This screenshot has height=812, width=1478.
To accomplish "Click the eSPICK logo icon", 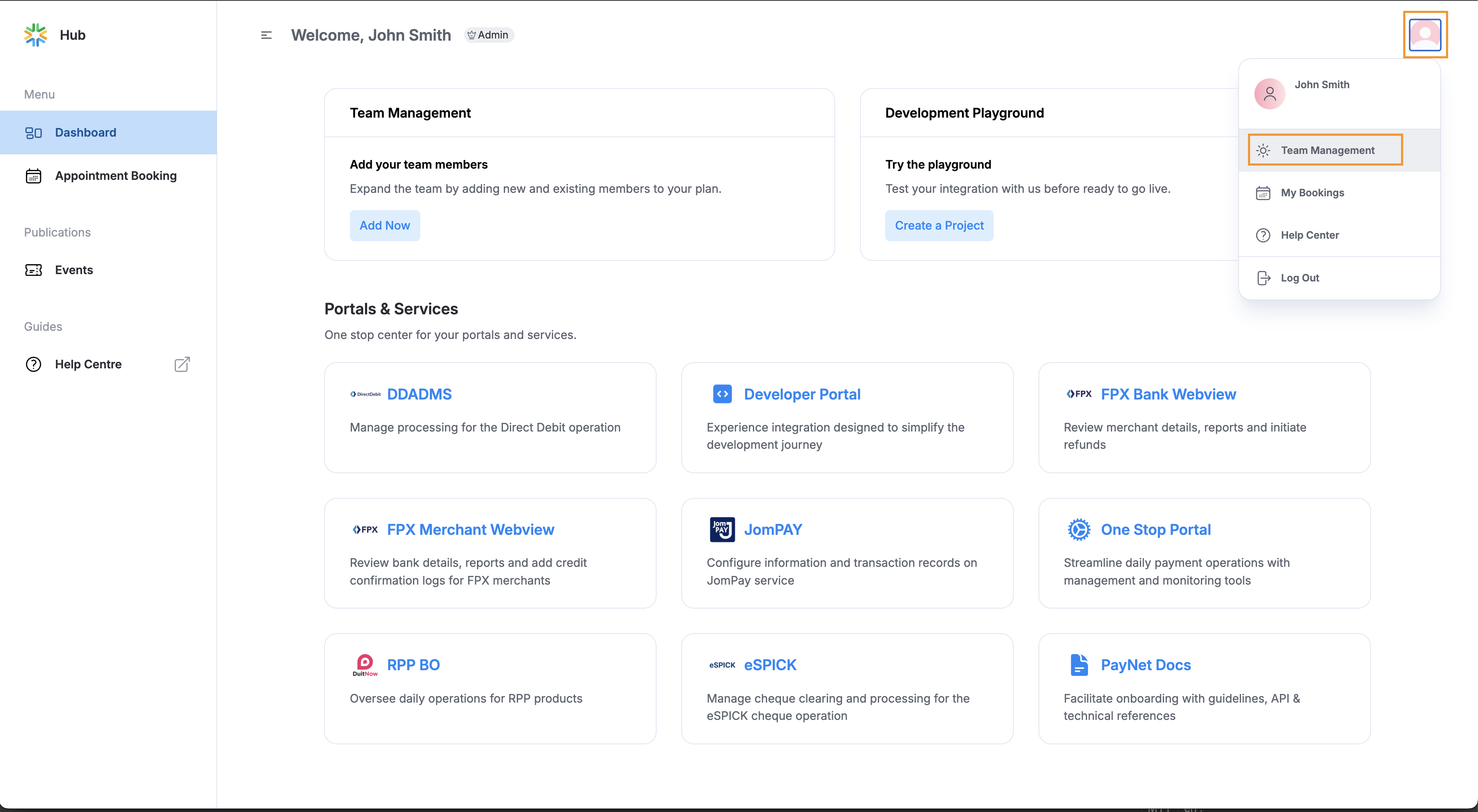I will click(722, 665).
